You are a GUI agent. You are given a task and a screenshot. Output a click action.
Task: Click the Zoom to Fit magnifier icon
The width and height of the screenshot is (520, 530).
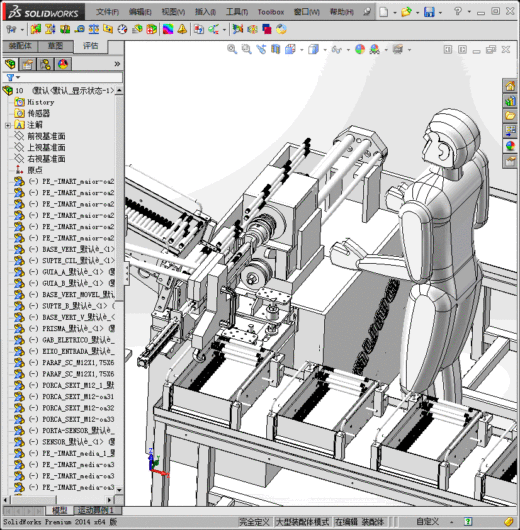point(232,49)
